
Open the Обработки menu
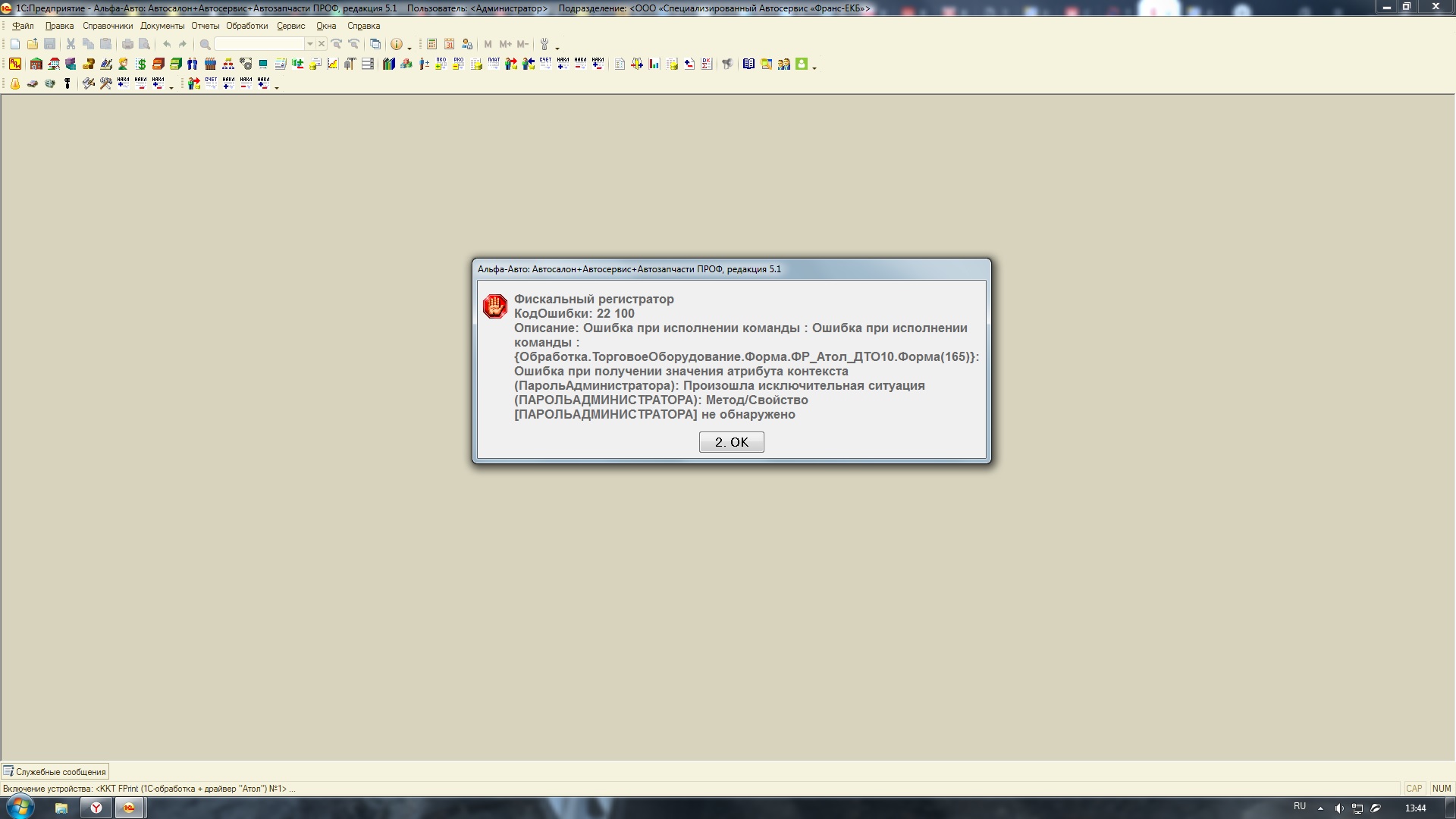(x=247, y=26)
